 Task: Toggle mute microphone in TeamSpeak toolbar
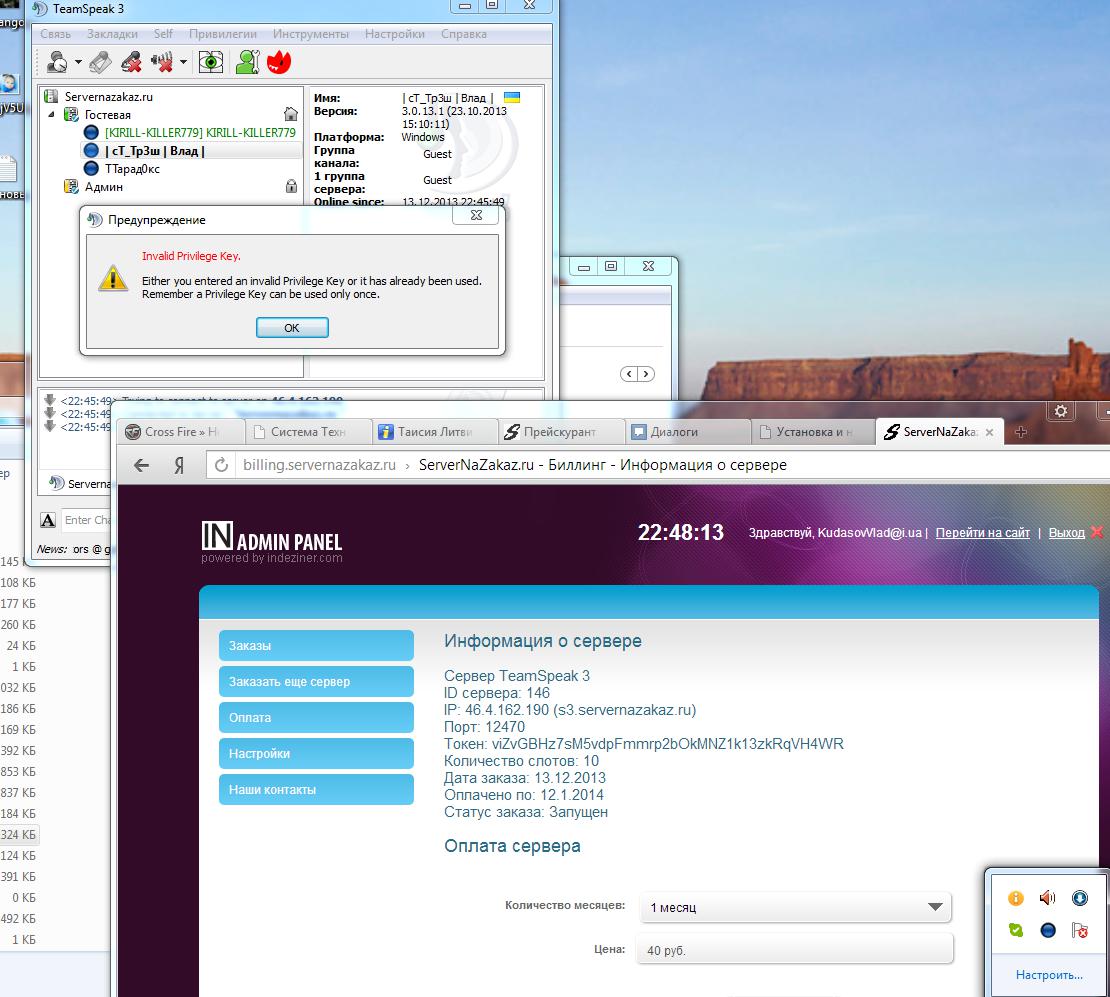pos(131,62)
